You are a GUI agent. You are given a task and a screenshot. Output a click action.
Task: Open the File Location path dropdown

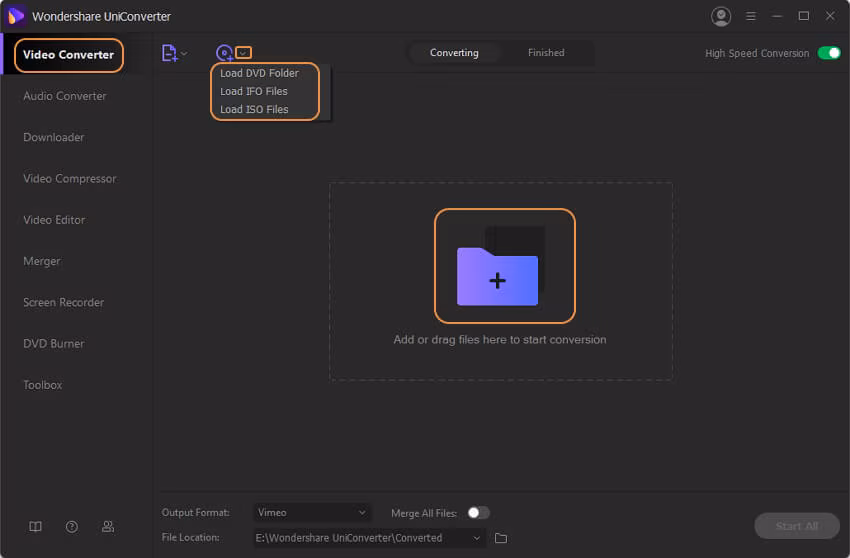(369, 538)
